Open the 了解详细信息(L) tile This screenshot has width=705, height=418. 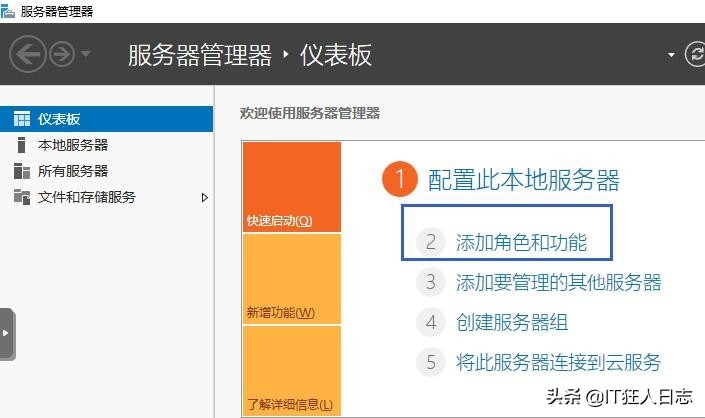292,371
